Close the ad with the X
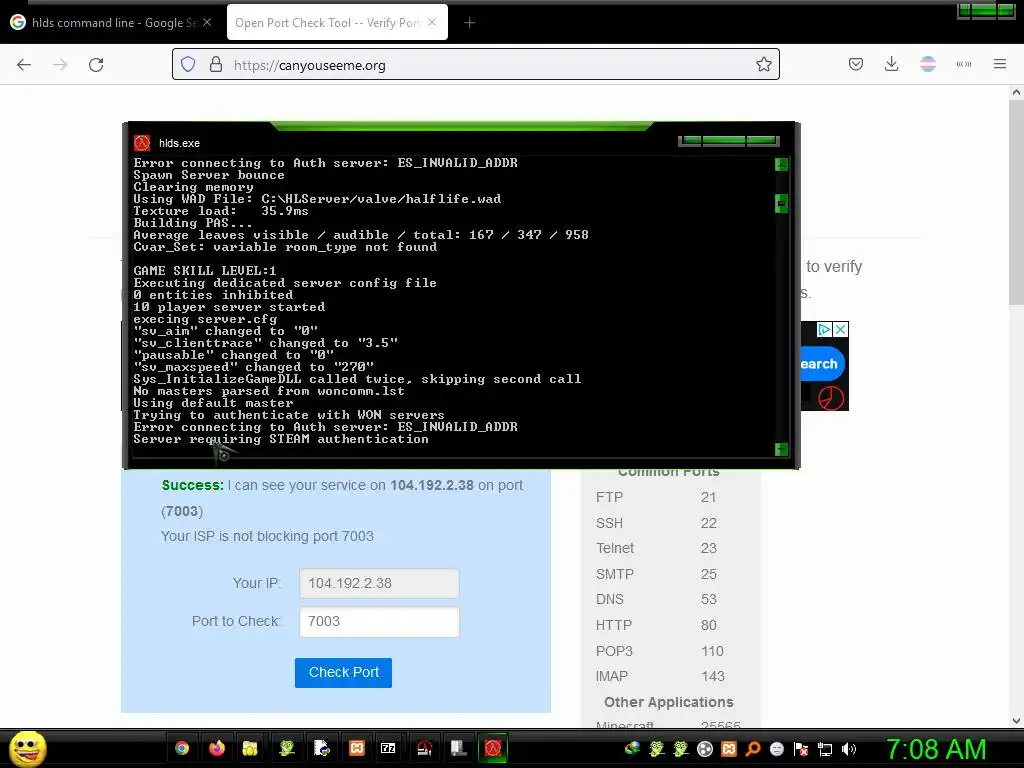The height and width of the screenshot is (768, 1024). (840, 329)
